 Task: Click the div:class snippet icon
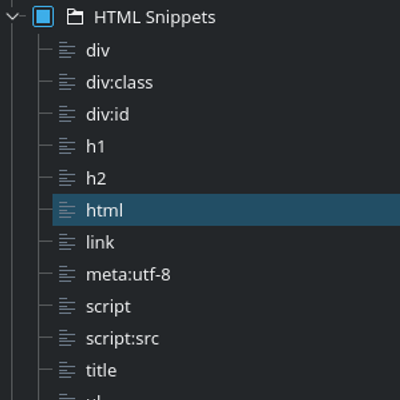(x=67, y=82)
